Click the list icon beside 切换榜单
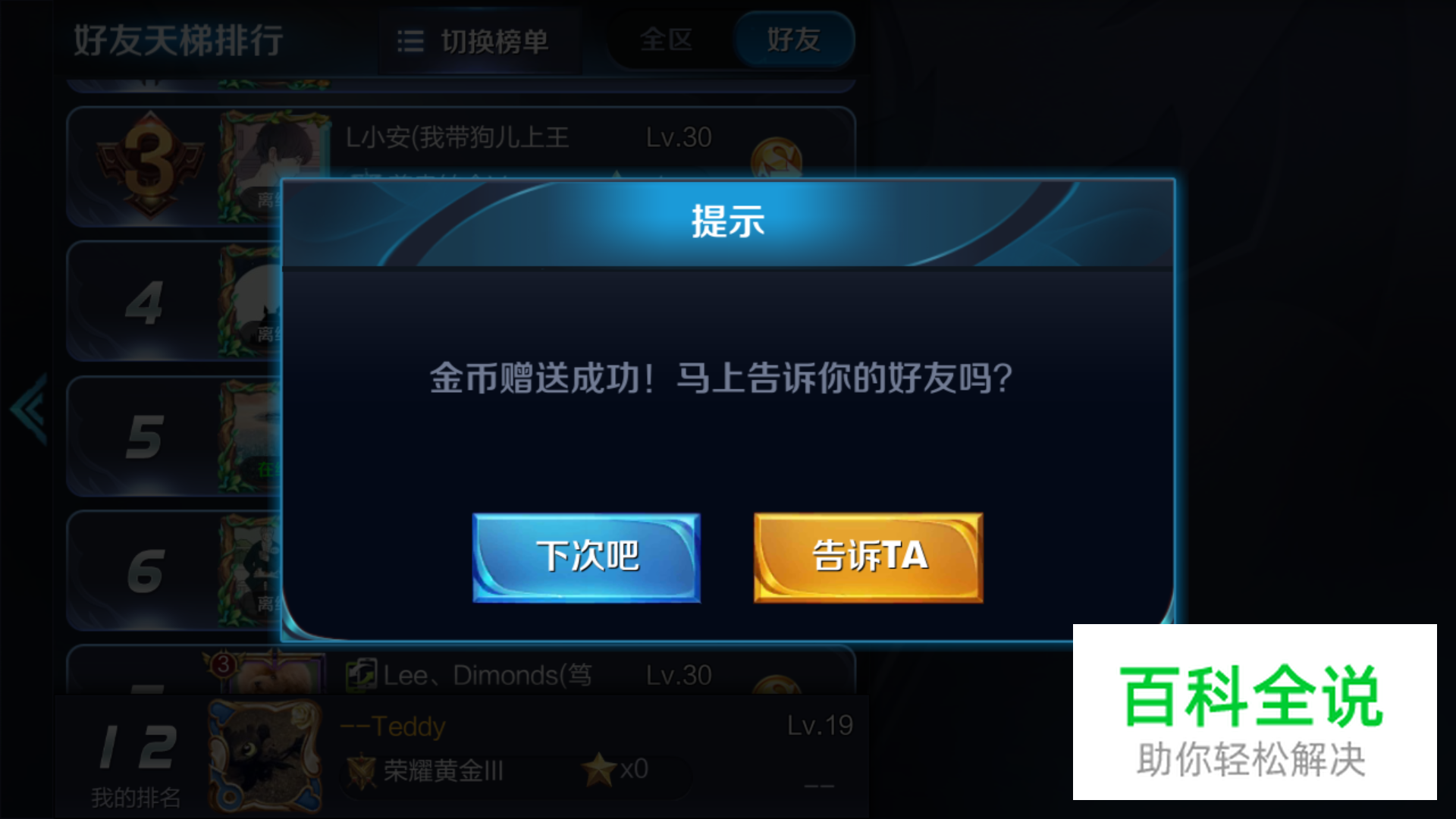This screenshot has width=1456, height=819. point(410,41)
